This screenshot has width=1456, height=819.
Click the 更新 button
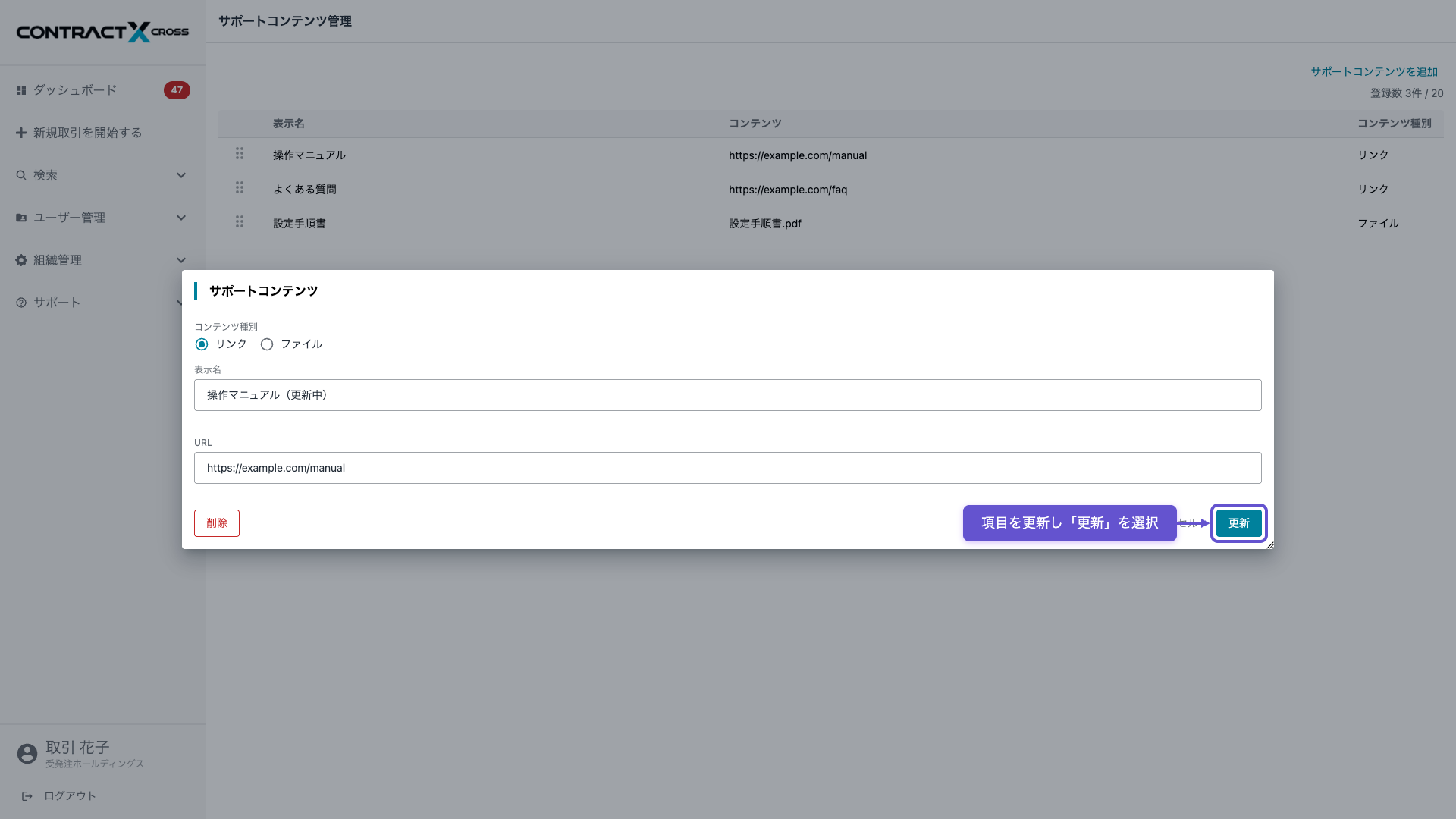[x=1239, y=523]
